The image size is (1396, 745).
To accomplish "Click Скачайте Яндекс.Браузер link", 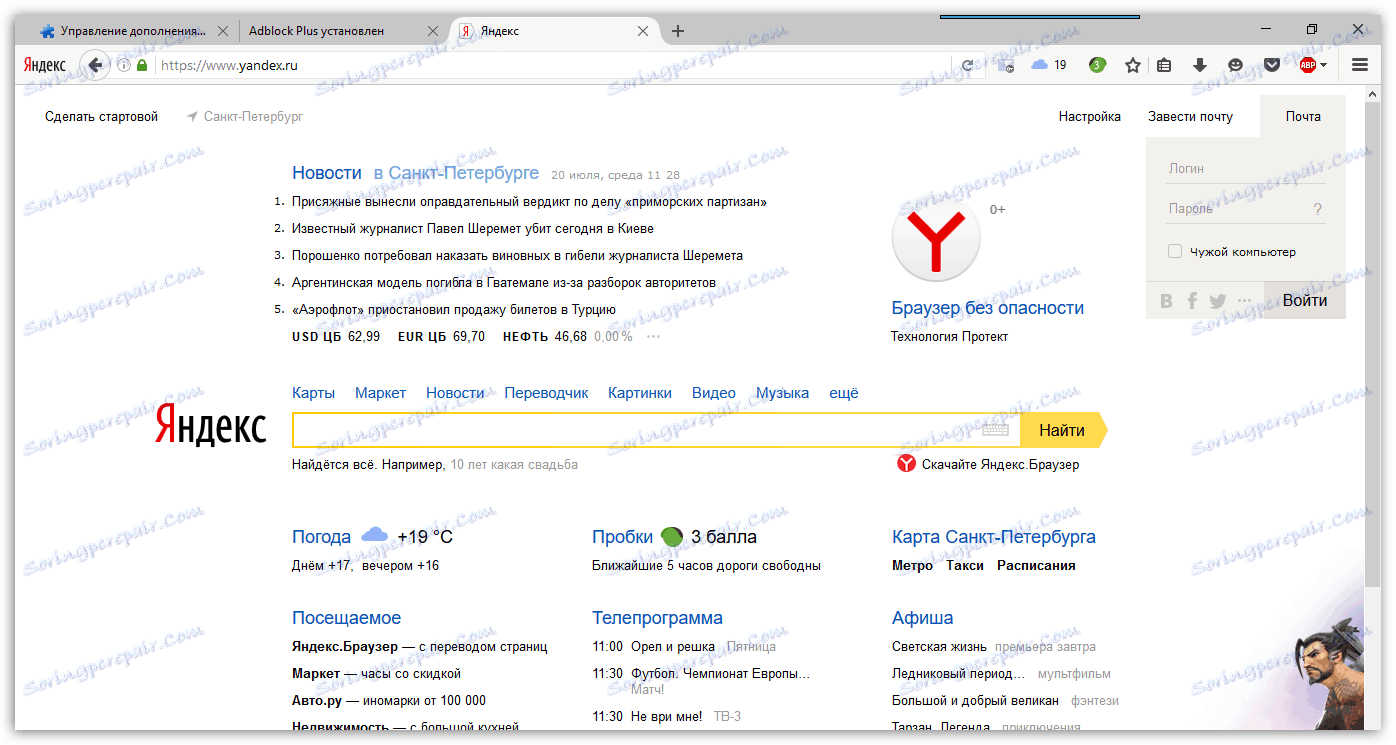I will 1001,464.
